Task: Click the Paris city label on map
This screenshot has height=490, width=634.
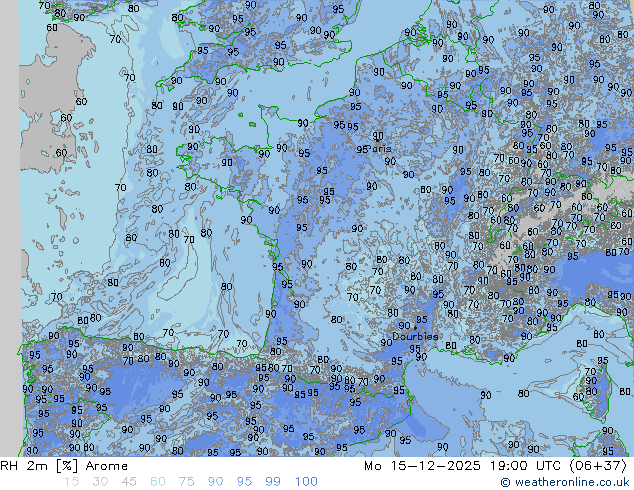Action: pos(381,149)
